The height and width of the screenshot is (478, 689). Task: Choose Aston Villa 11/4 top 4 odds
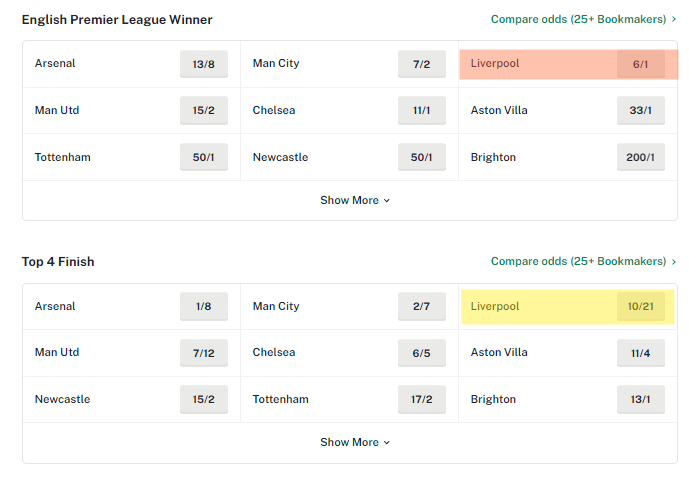641,353
